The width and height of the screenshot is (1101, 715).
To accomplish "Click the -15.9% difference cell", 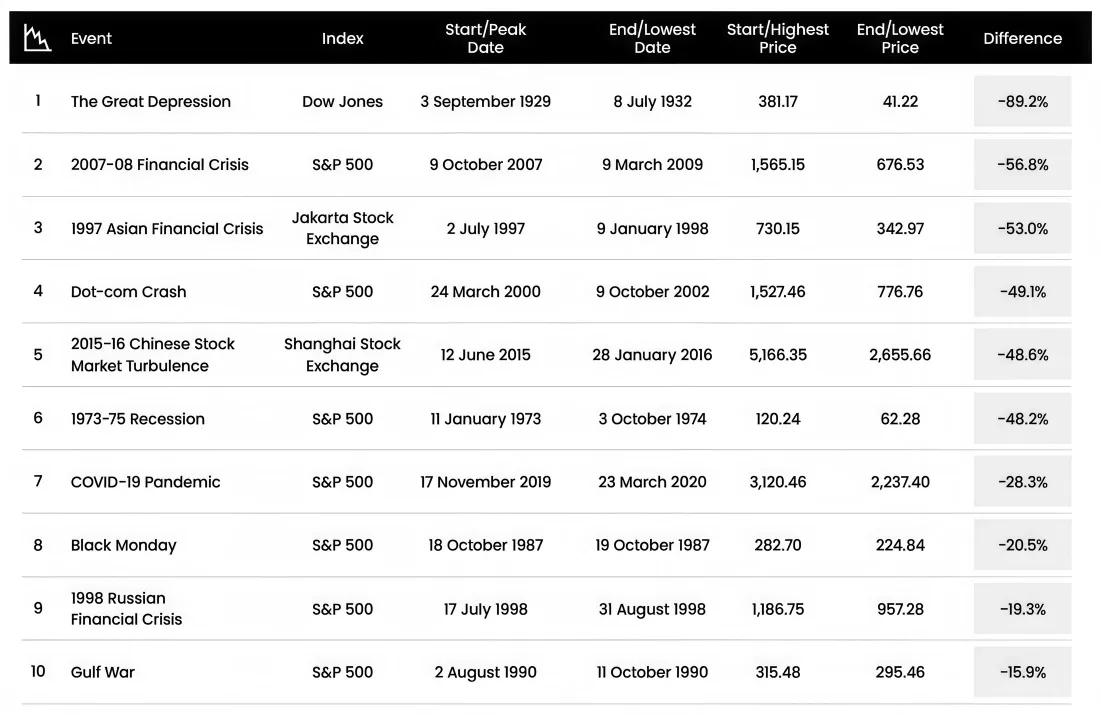I will [1022, 673].
